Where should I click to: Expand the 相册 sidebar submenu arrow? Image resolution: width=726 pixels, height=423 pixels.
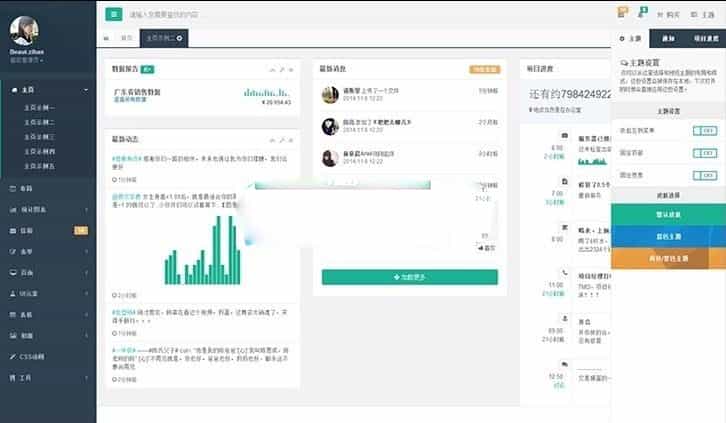pos(86,336)
